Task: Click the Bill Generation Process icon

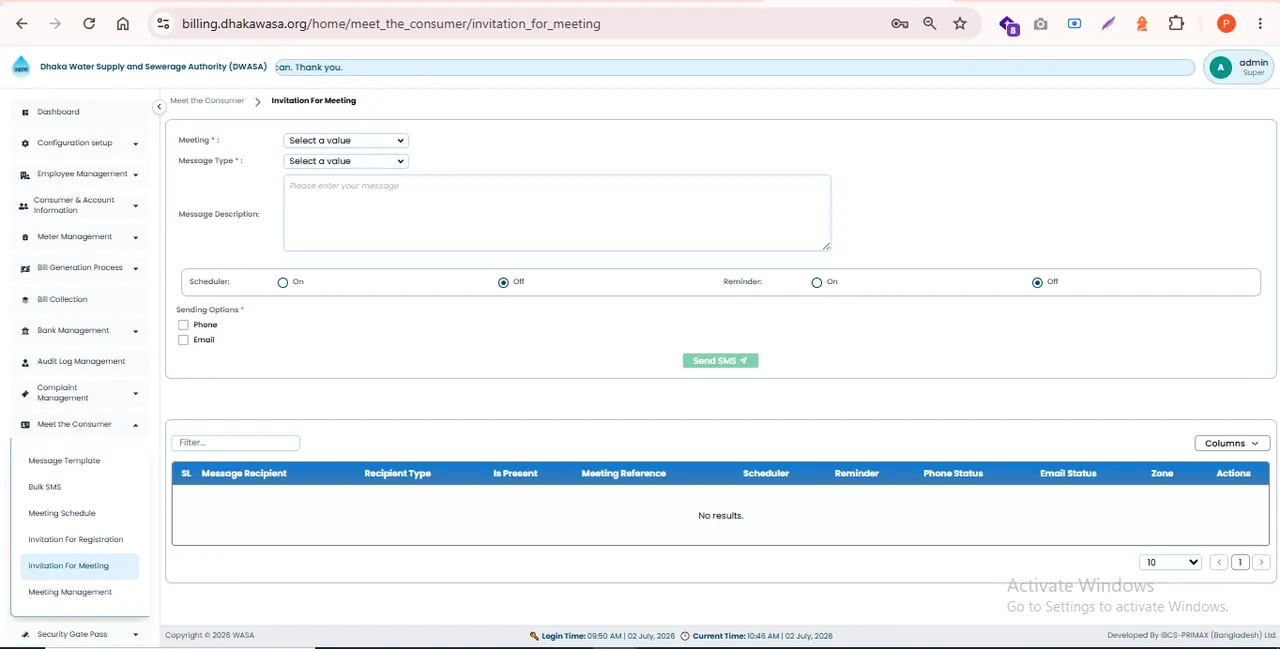Action: point(25,268)
